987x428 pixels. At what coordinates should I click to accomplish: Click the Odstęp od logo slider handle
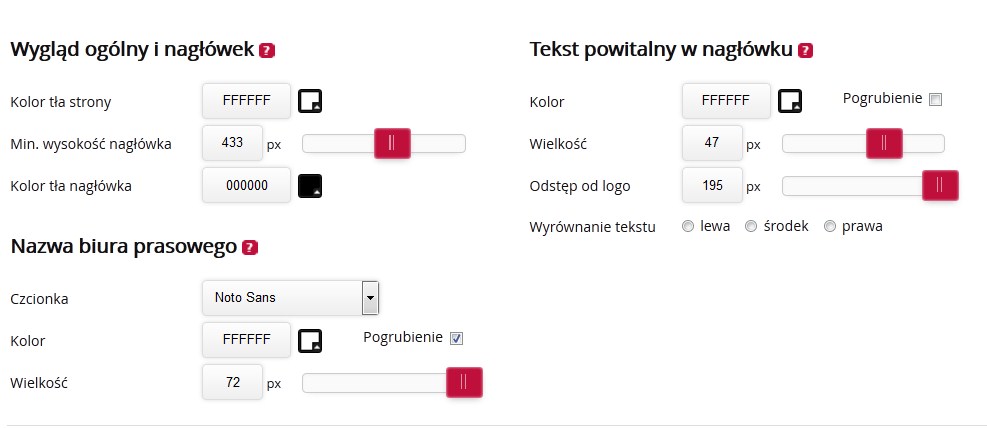coord(940,185)
